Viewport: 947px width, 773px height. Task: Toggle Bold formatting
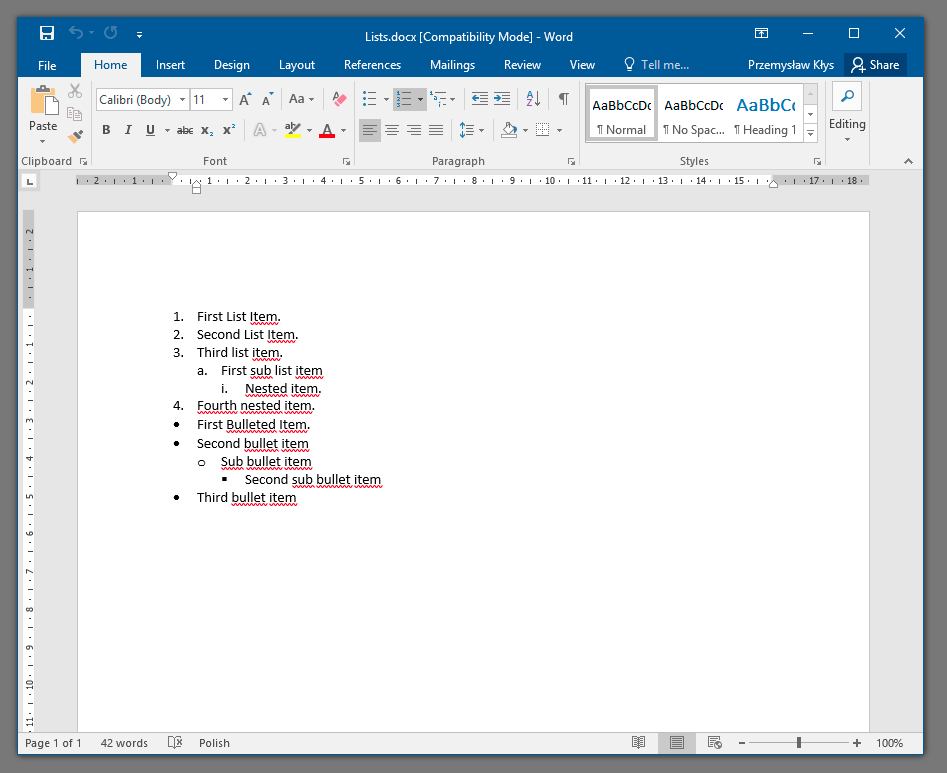106,130
